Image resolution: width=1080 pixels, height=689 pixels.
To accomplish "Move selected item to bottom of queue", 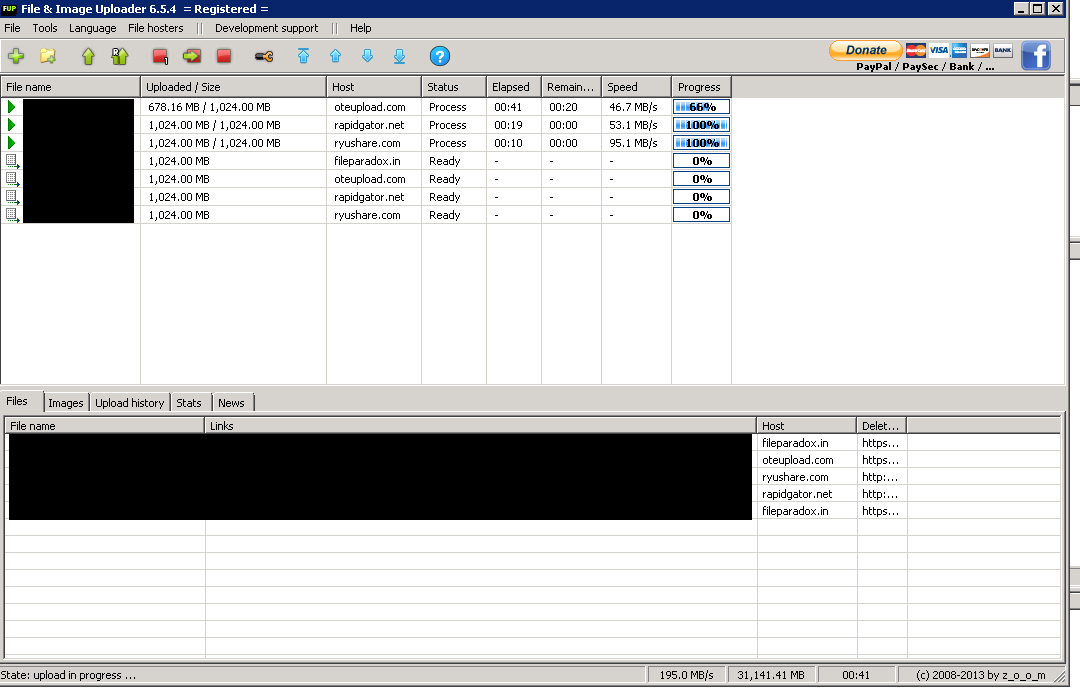I will coord(399,57).
